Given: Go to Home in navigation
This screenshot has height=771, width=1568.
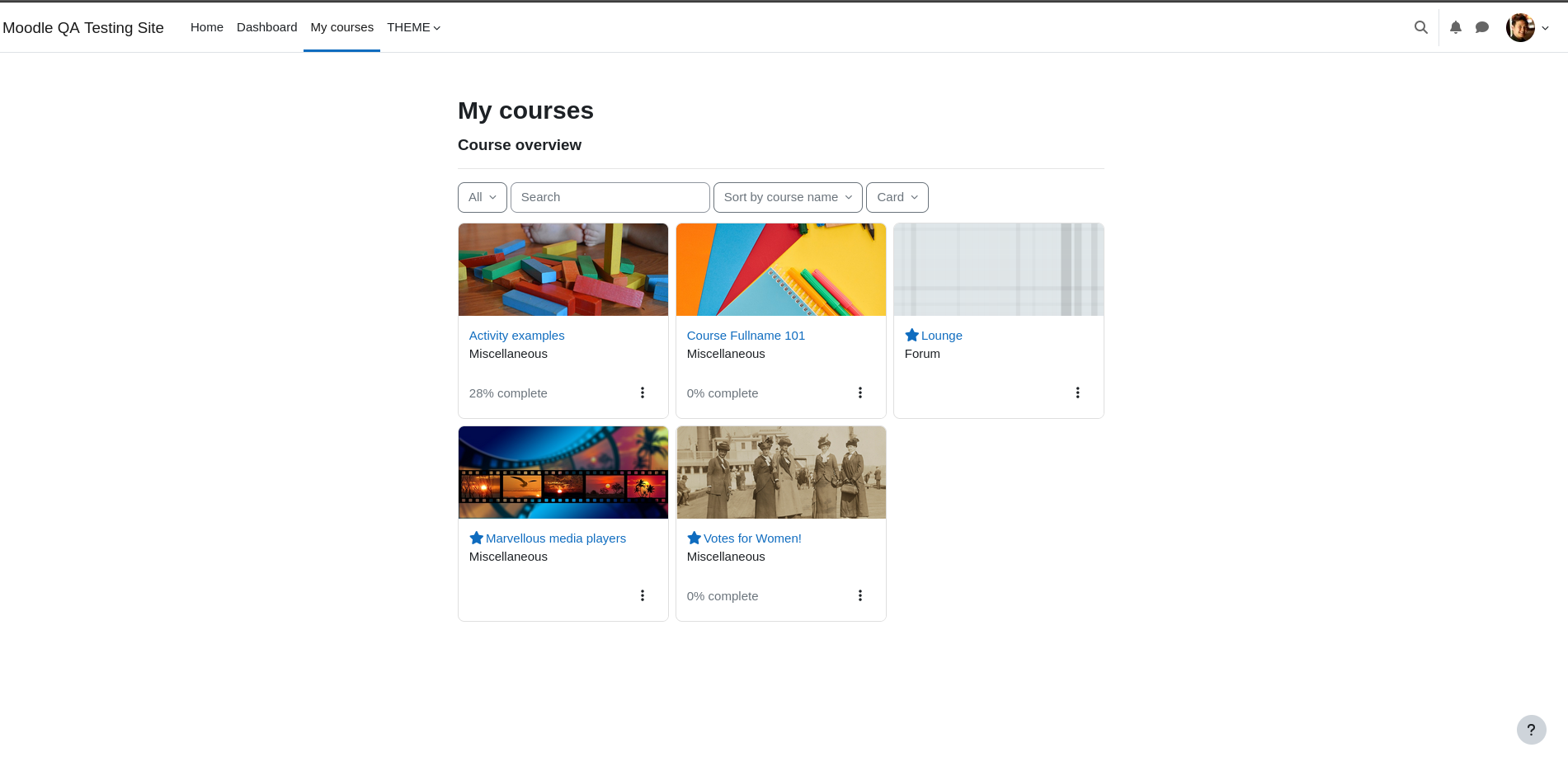Looking at the screenshot, I should click(x=207, y=27).
